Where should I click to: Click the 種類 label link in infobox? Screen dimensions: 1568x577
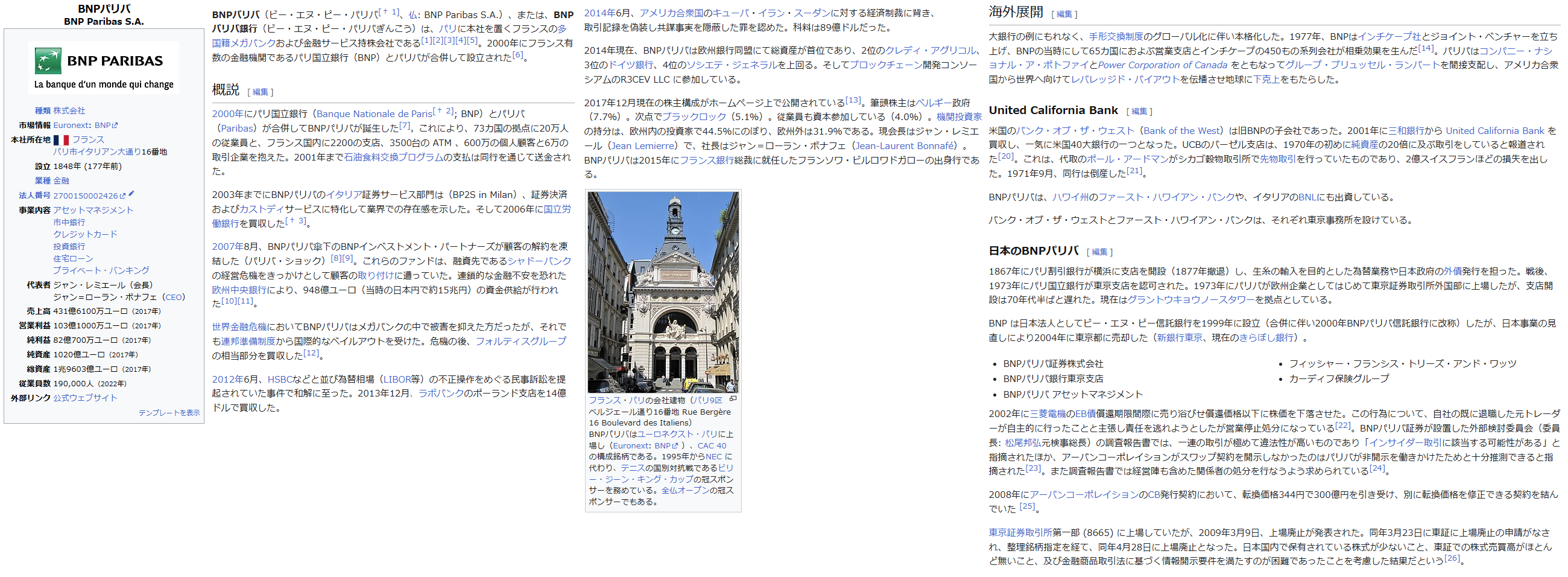click(x=43, y=111)
